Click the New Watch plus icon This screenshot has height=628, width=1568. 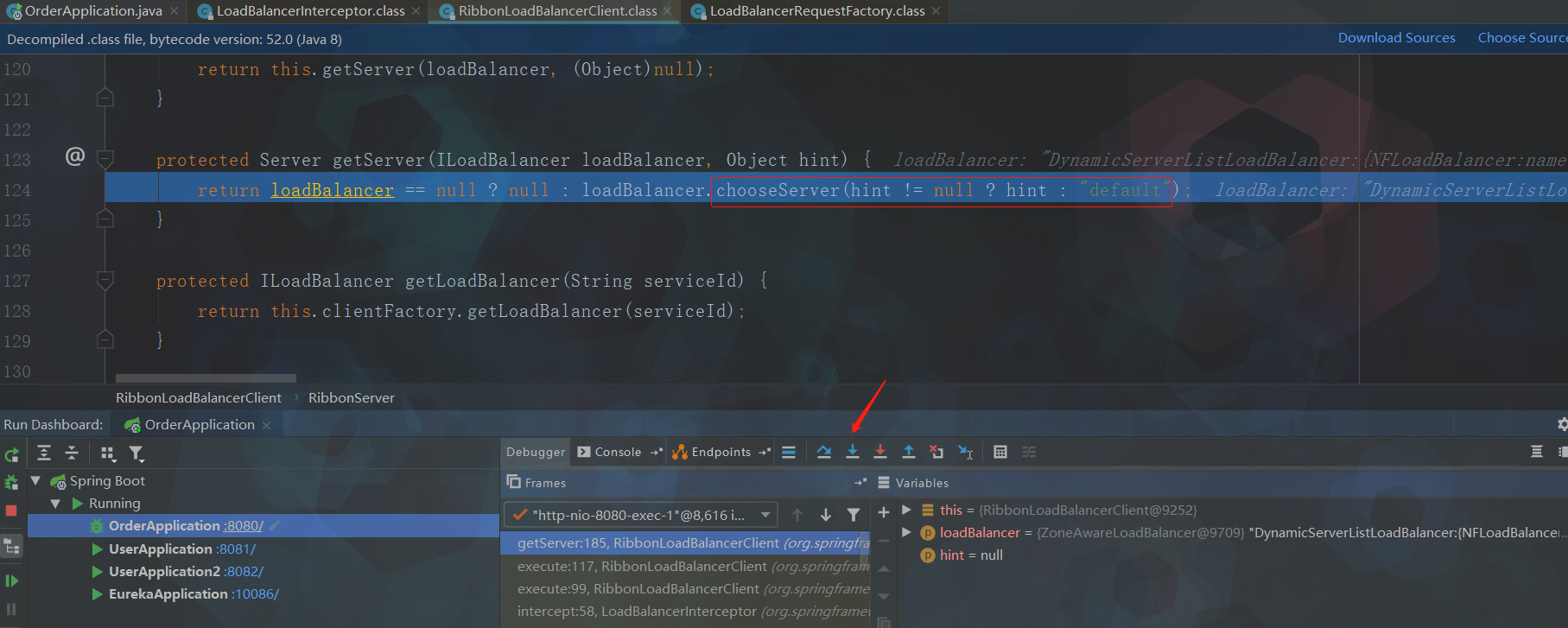tap(884, 512)
